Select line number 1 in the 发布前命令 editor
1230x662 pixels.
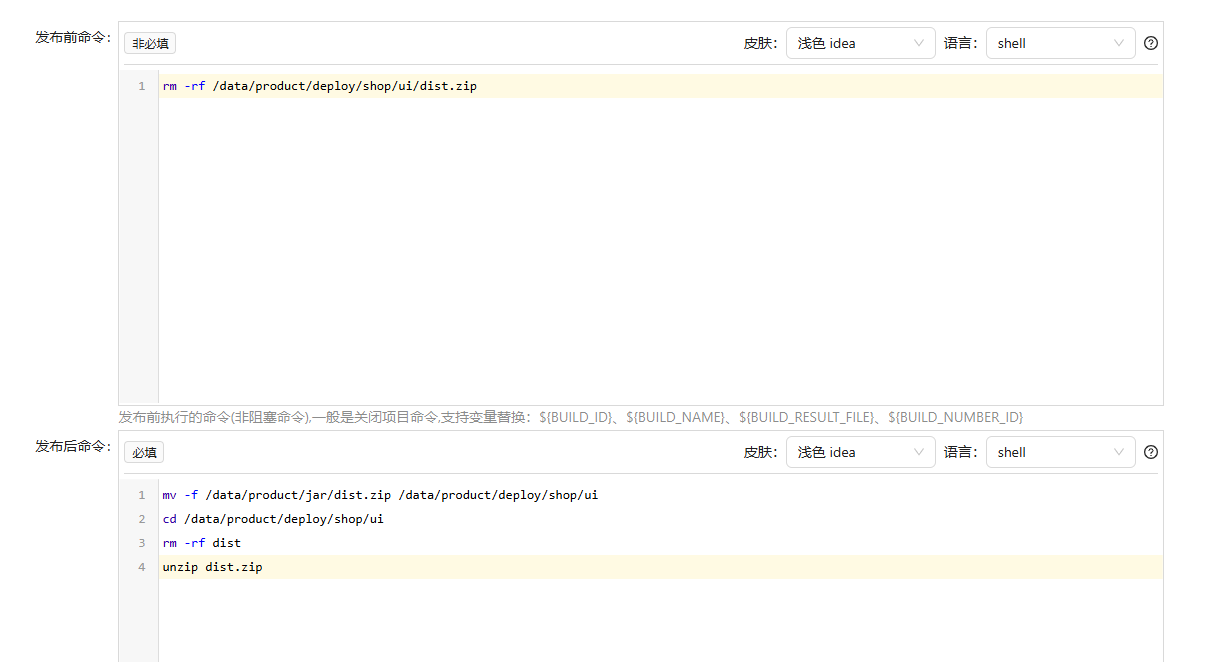pyautogui.click(x=140, y=86)
